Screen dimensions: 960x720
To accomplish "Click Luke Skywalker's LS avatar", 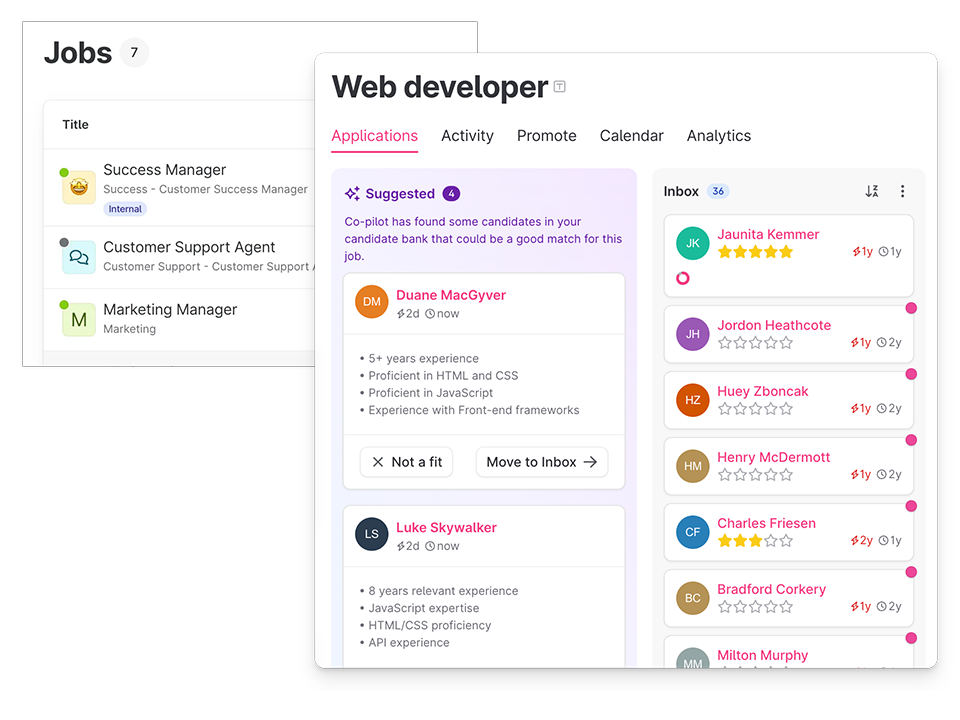I will 372,534.
